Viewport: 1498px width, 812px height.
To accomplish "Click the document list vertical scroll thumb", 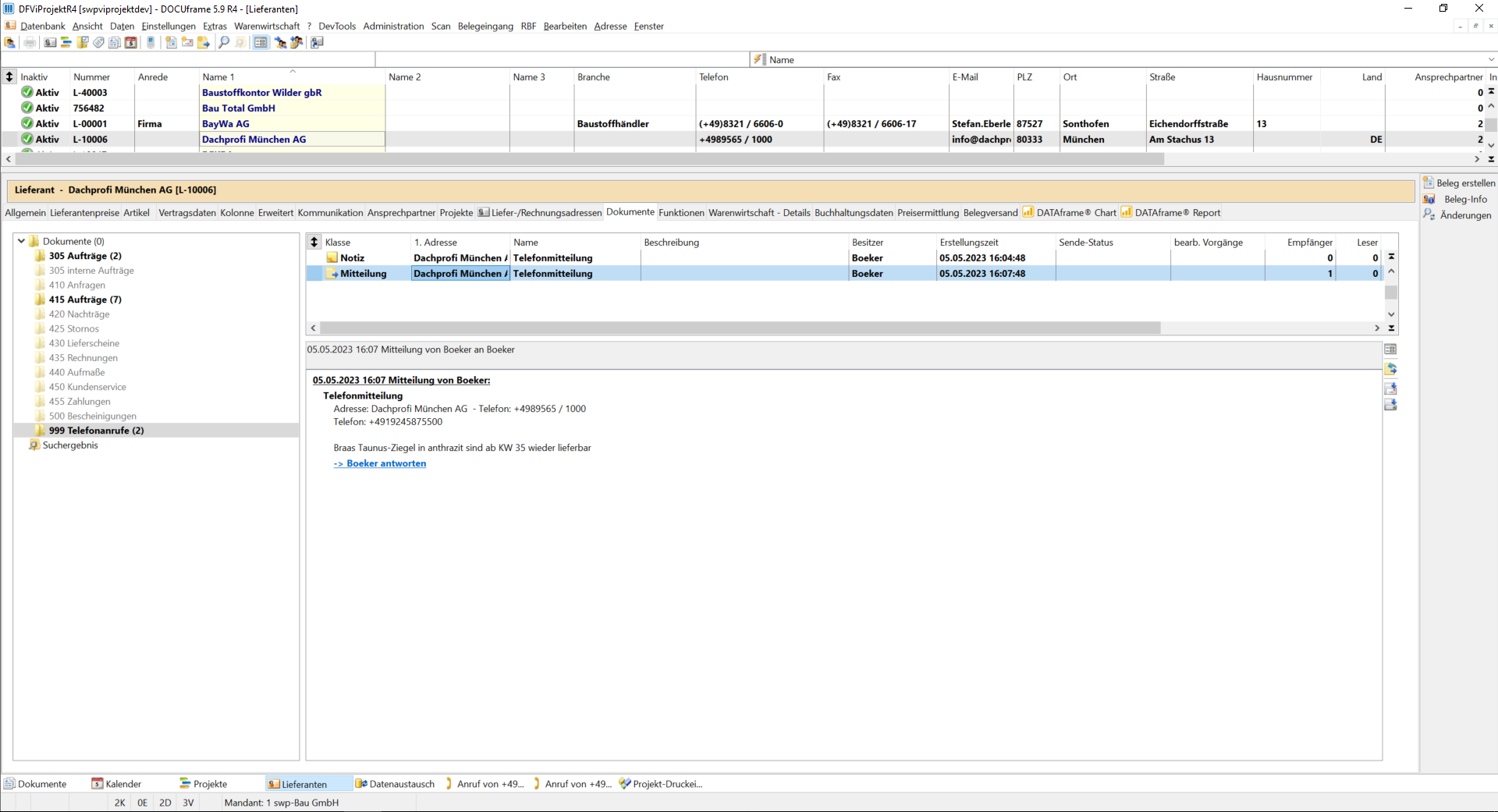I will coord(1391,293).
